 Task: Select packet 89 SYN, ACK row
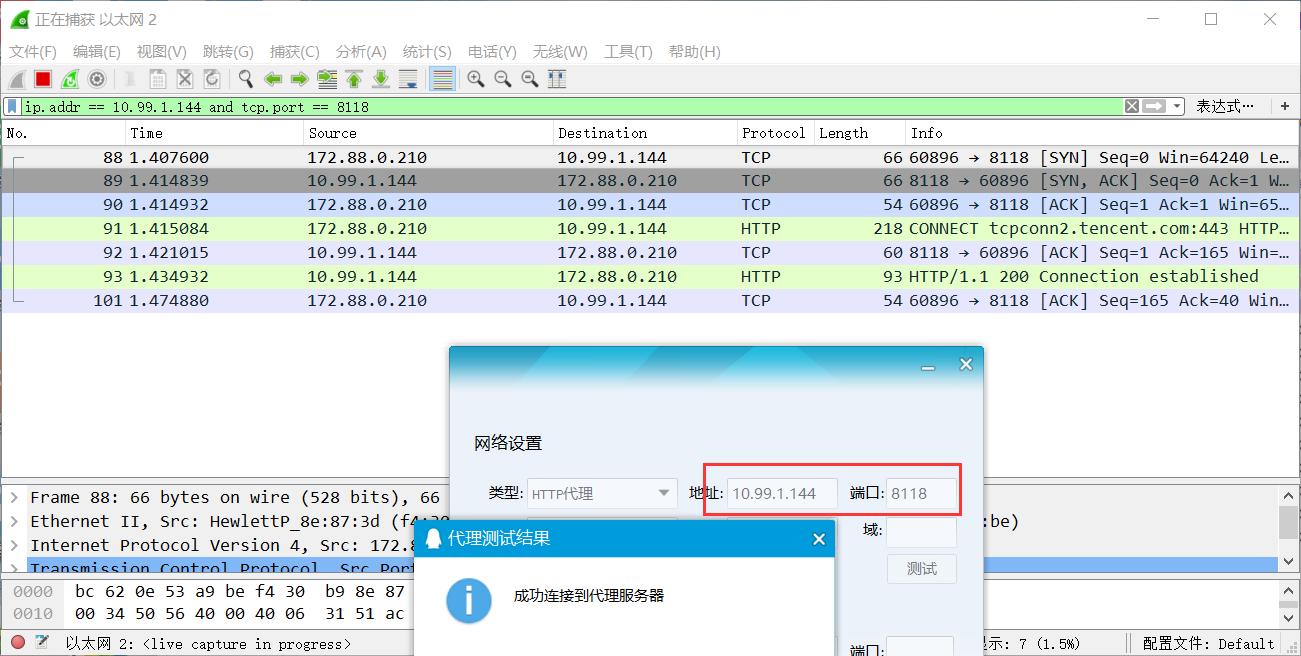click(650, 181)
